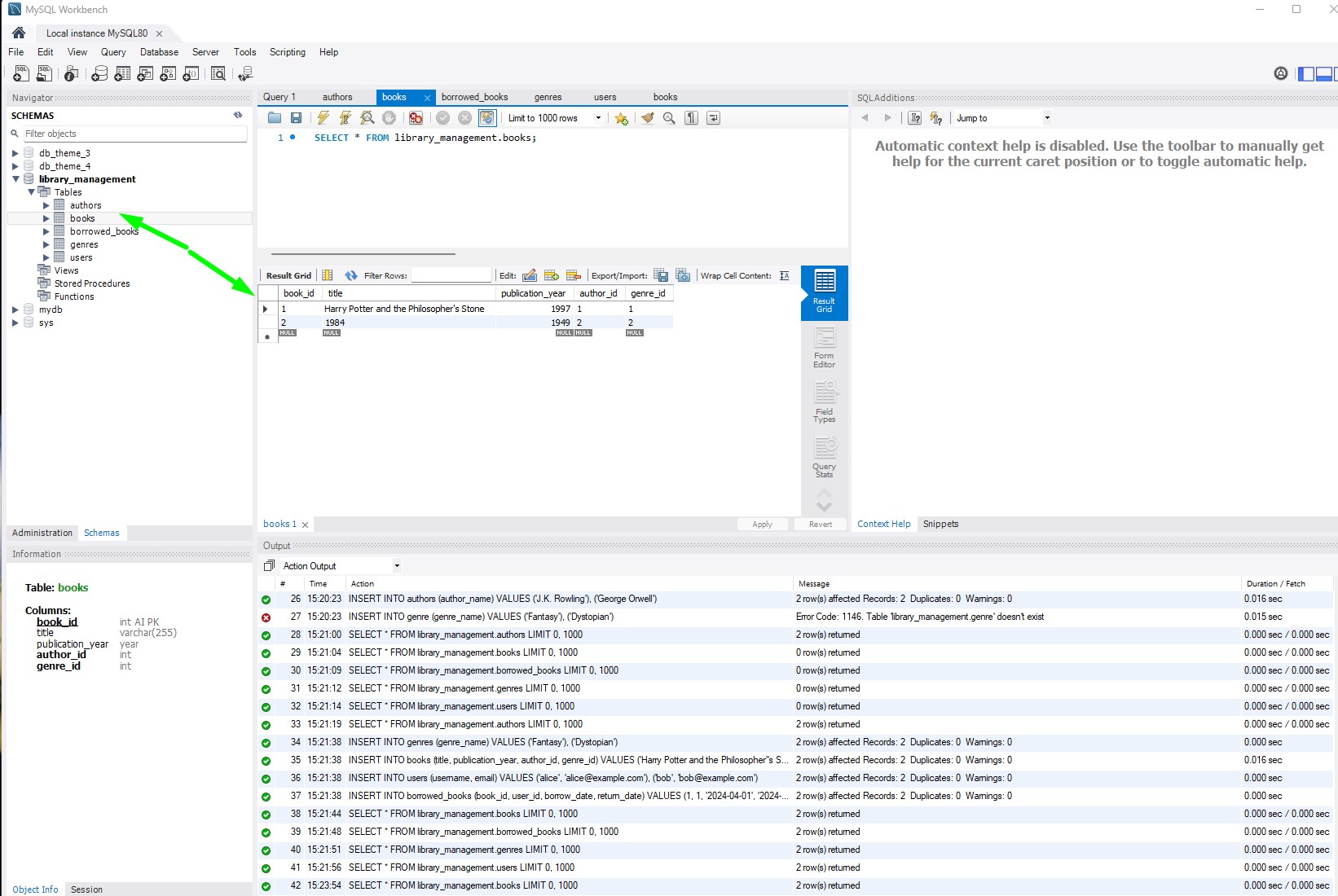Viewport: 1338px width, 896px height.
Task: Switch to Query 1 tab
Action: (279, 97)
